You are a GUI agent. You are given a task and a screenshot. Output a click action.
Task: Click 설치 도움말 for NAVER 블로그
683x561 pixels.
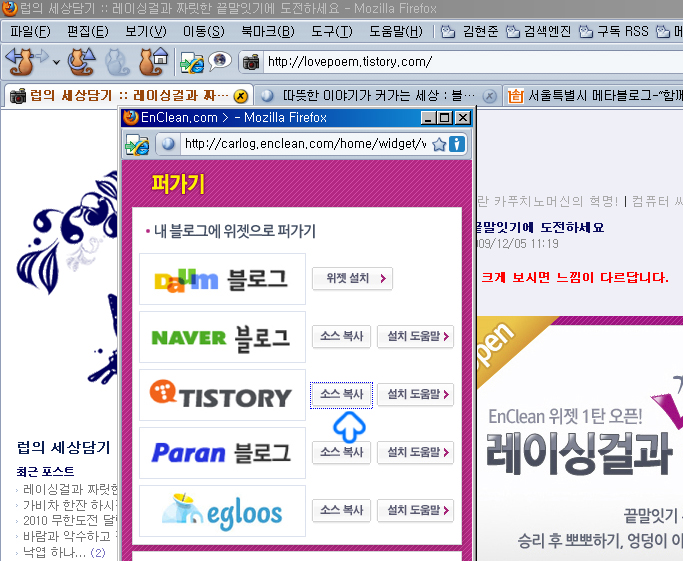tap(416, 336)
